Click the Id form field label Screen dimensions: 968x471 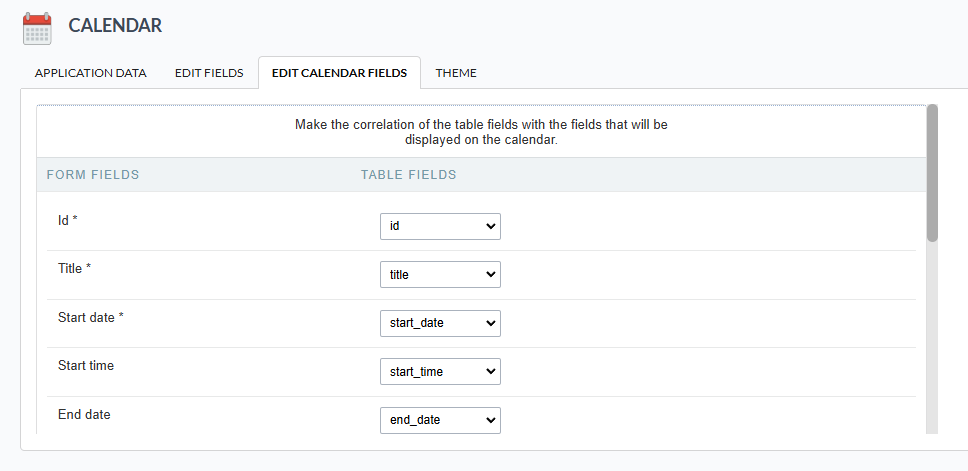point(68,220)
